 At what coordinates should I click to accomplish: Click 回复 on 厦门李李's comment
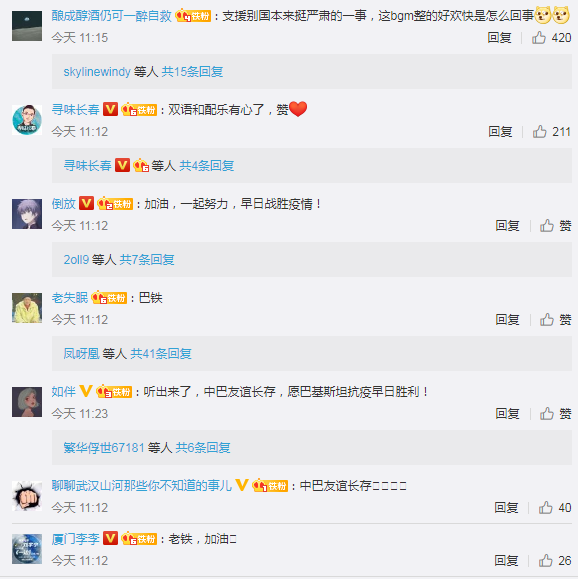click(506, 561)
